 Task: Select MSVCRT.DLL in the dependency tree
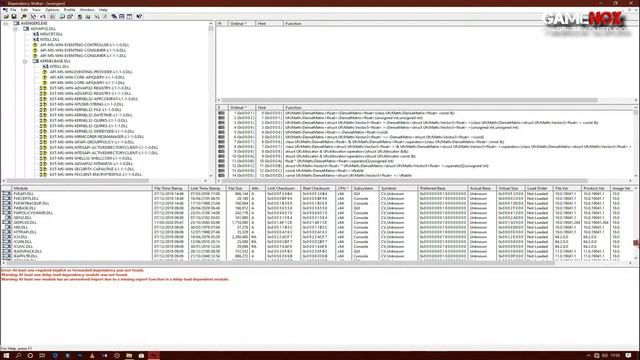pyautogui.click(x=51, y=34)
